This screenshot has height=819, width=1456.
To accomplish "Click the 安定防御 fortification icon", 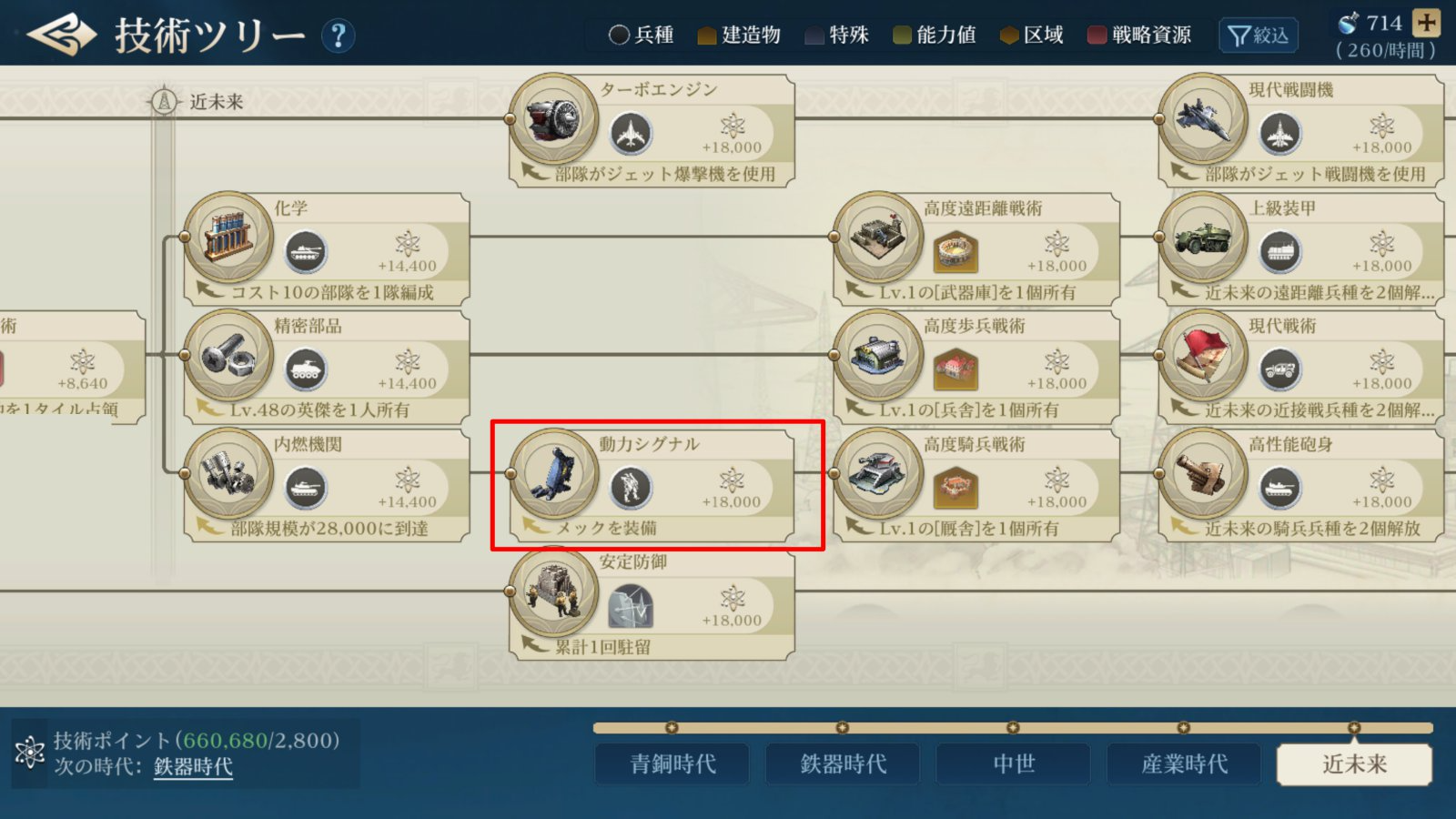I will point(552,591).
